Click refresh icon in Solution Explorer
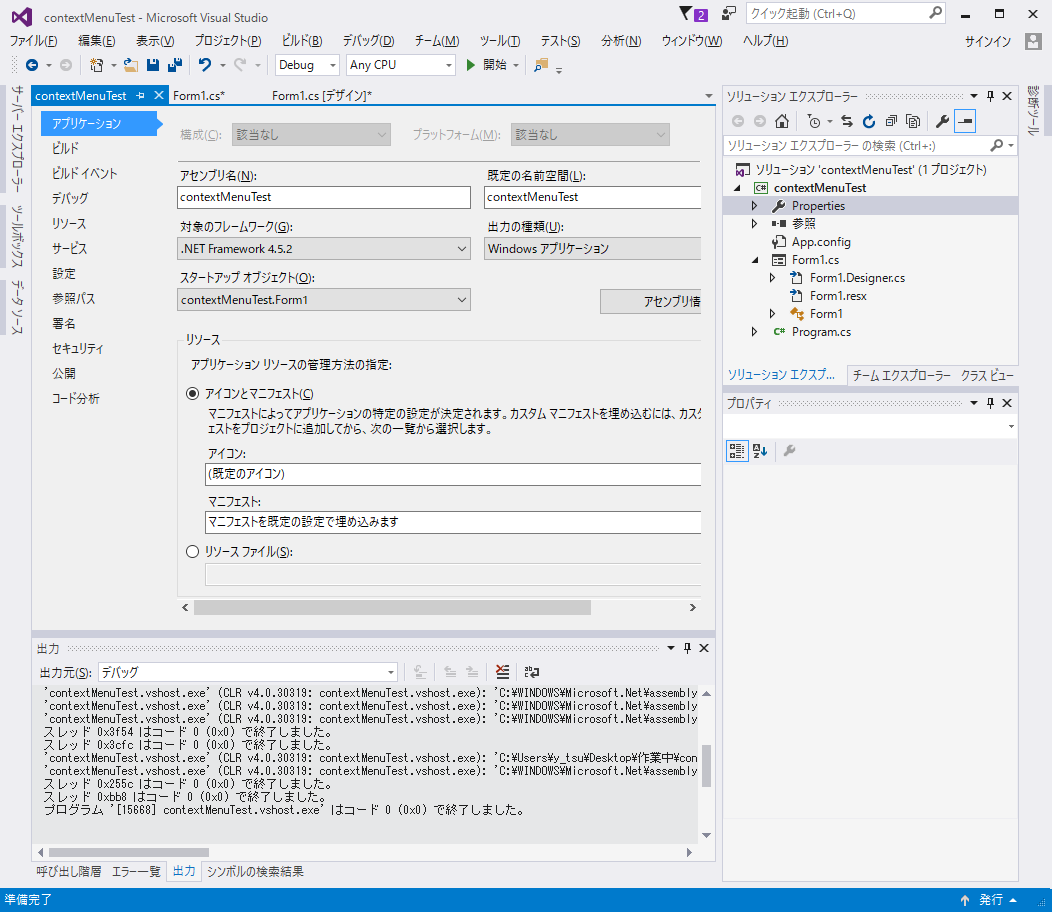1052x912 pixels. [x=869, y=121]
